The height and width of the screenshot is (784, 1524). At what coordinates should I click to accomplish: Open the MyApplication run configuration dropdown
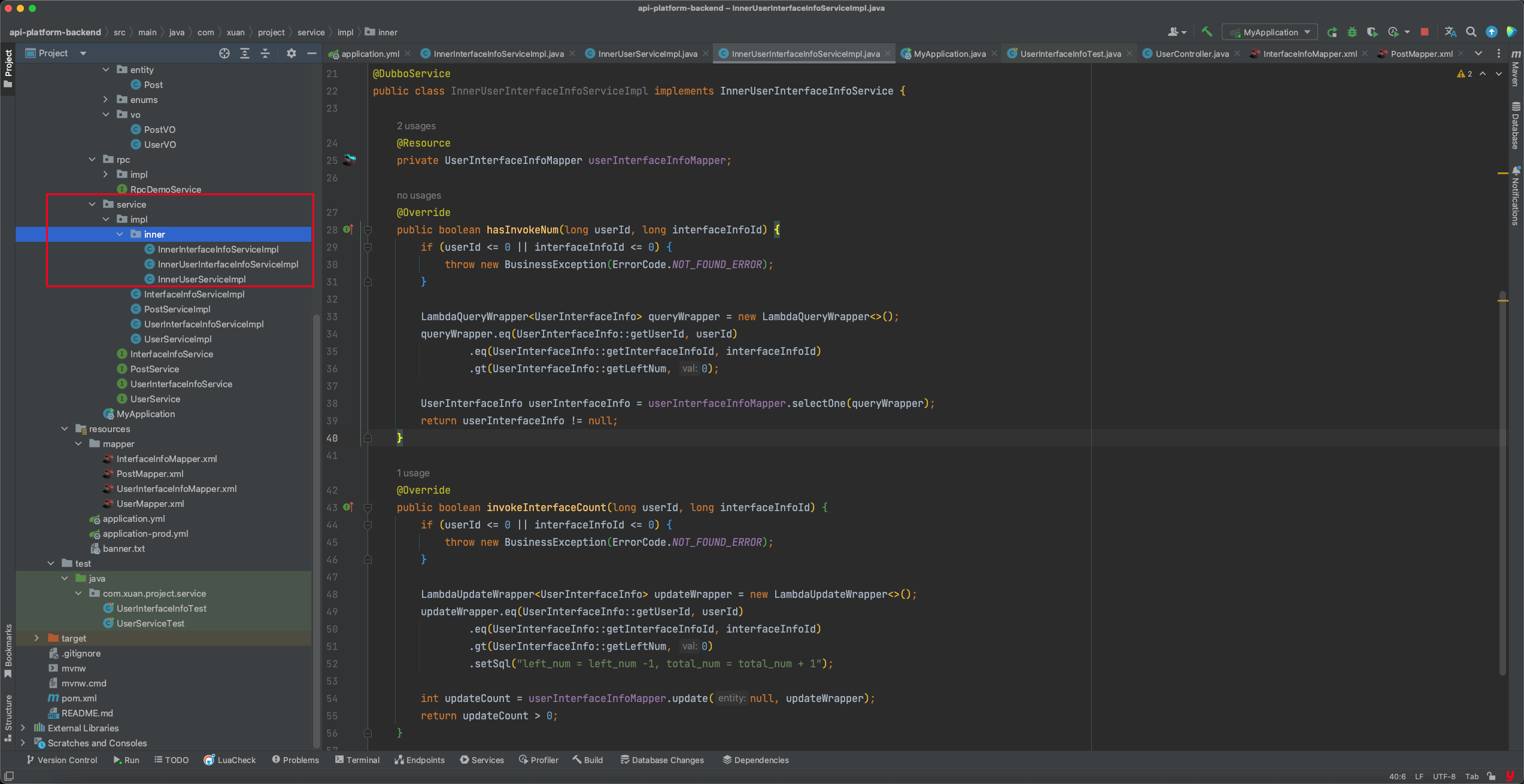[1270, 32]
